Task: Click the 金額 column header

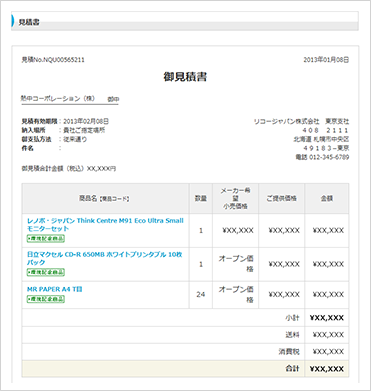Action: tap(327, 199)
